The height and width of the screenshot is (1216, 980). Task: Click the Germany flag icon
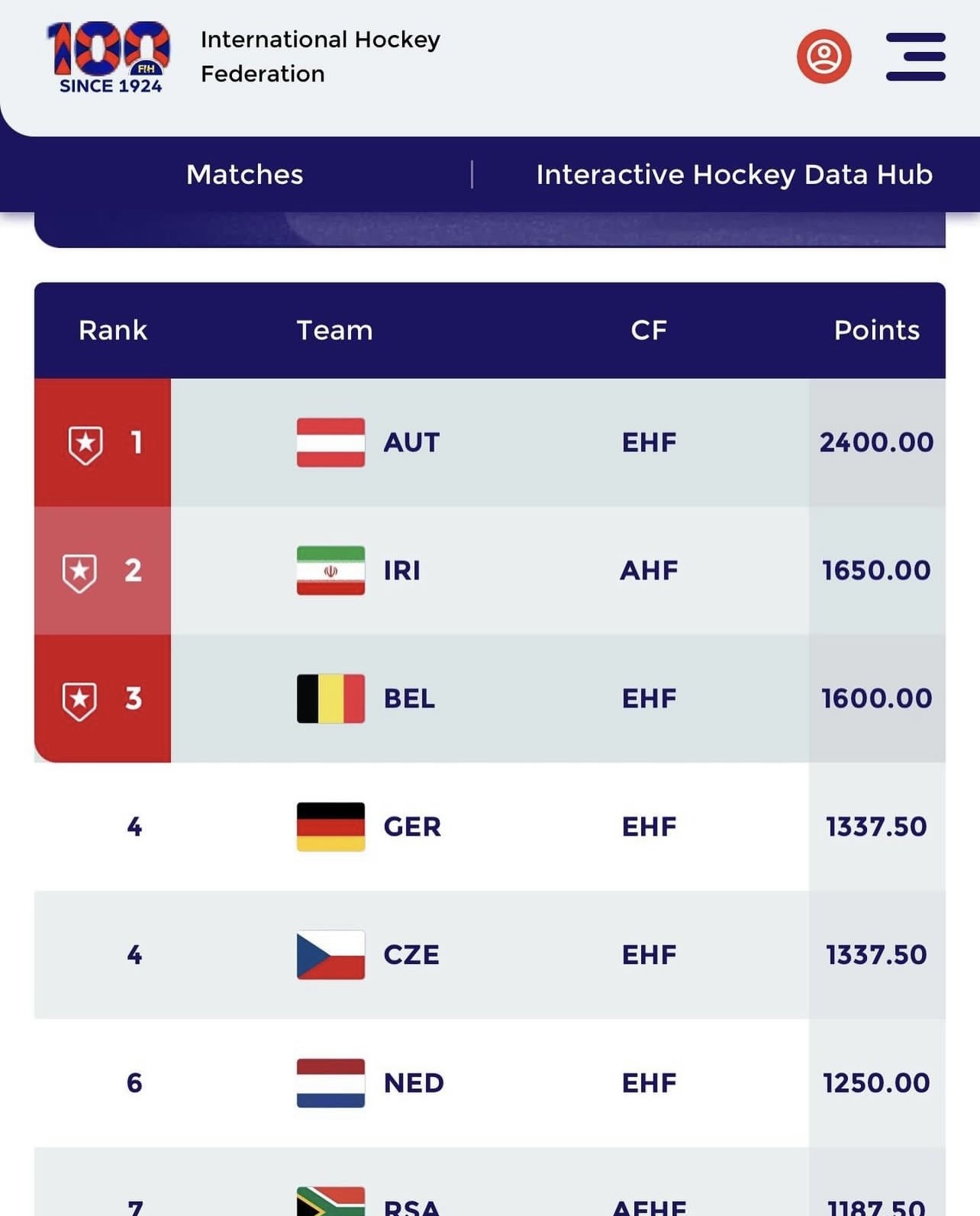(x=330, y=827)
